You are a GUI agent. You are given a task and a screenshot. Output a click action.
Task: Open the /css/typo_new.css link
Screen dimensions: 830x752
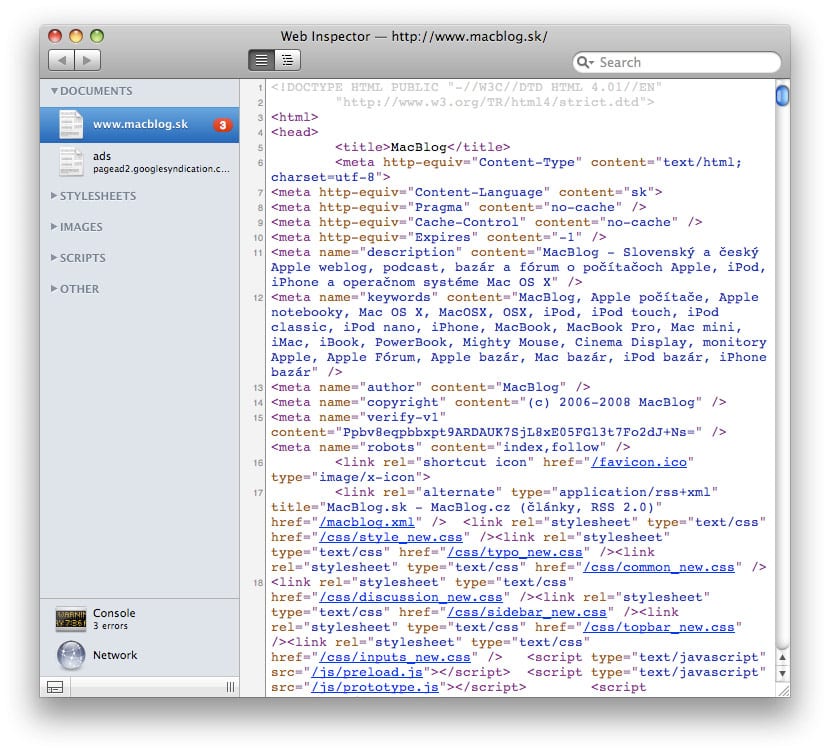point(515,552)
